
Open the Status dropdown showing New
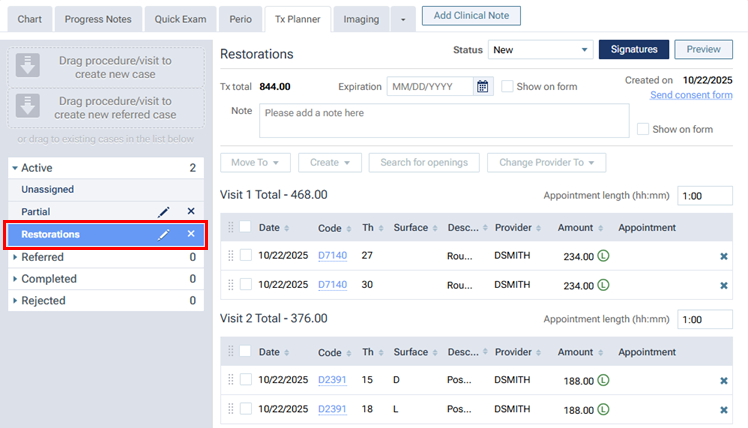(x=540, y=50)
